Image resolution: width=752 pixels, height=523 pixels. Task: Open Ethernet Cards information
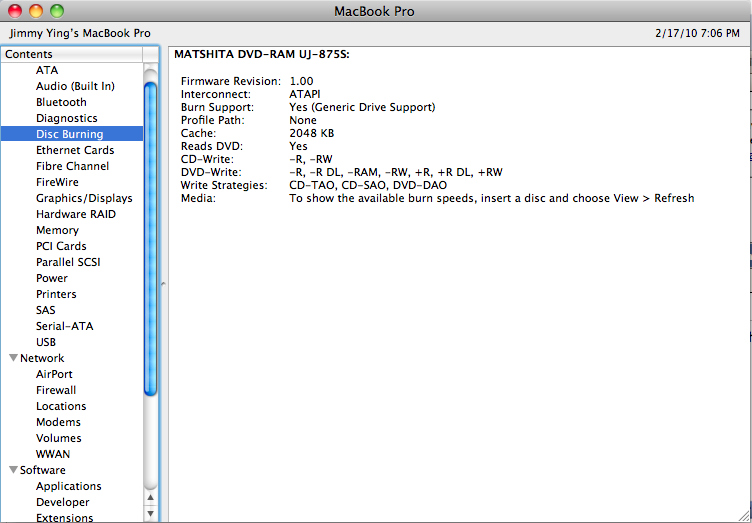75,150
